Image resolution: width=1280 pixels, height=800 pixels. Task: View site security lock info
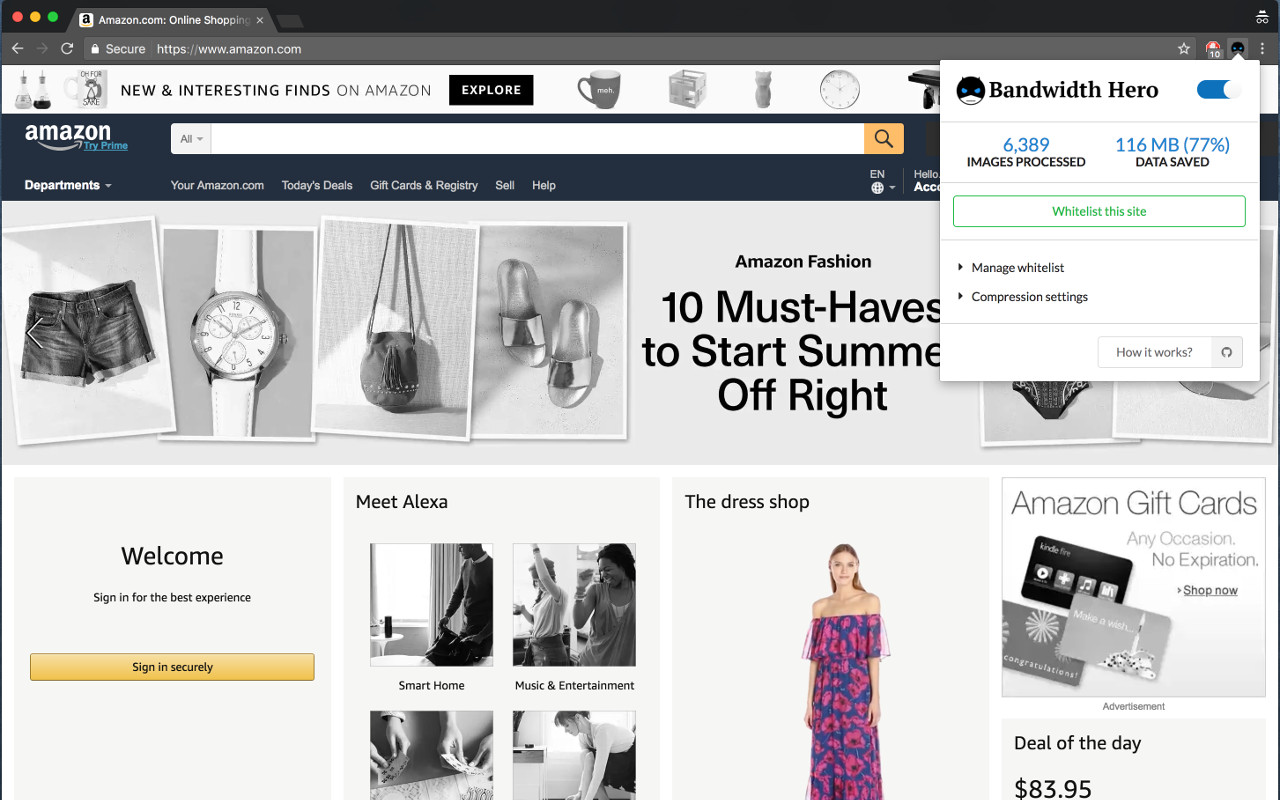94,48
